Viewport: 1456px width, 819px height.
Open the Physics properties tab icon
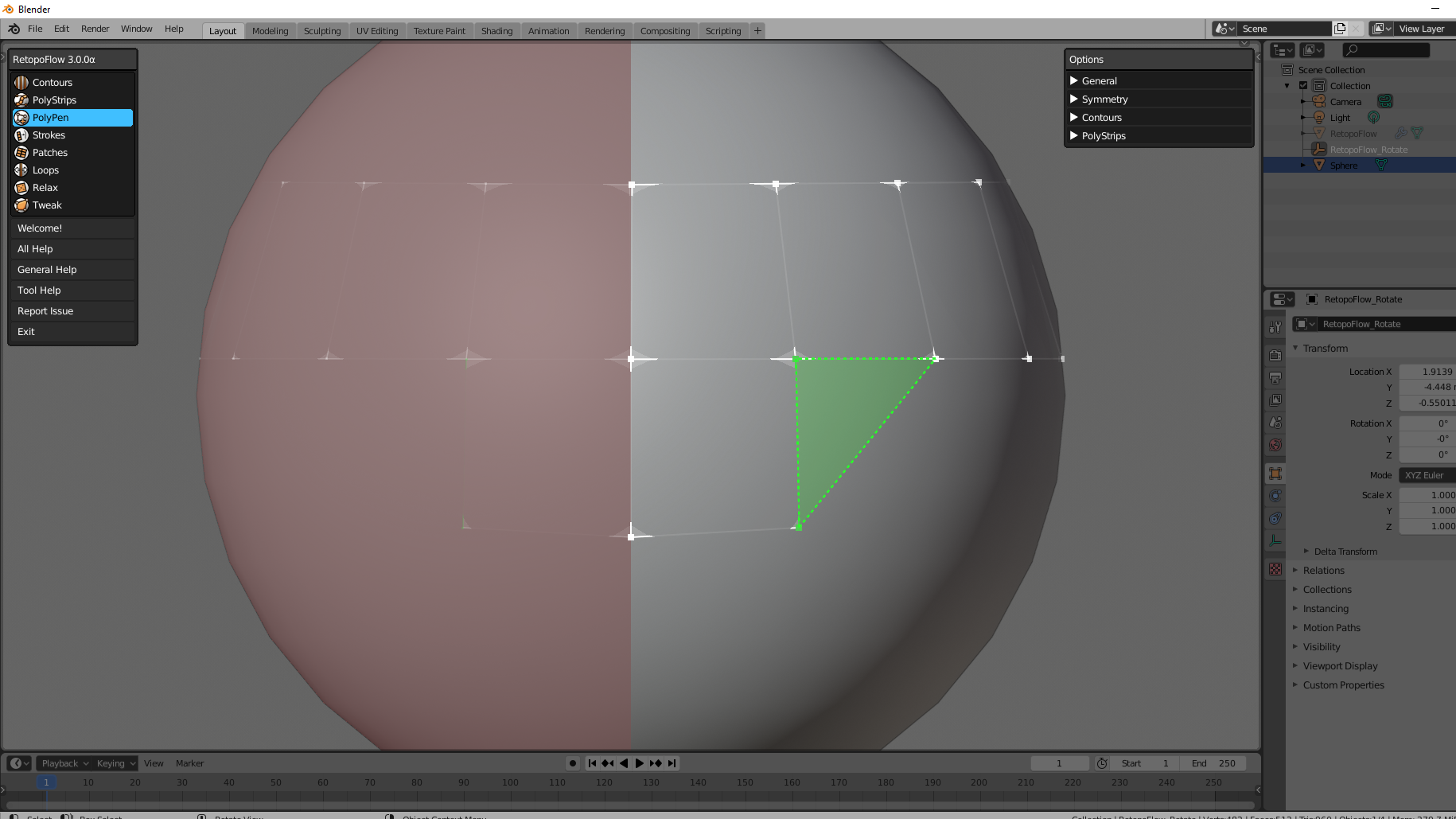click(x=1275, y=494)
